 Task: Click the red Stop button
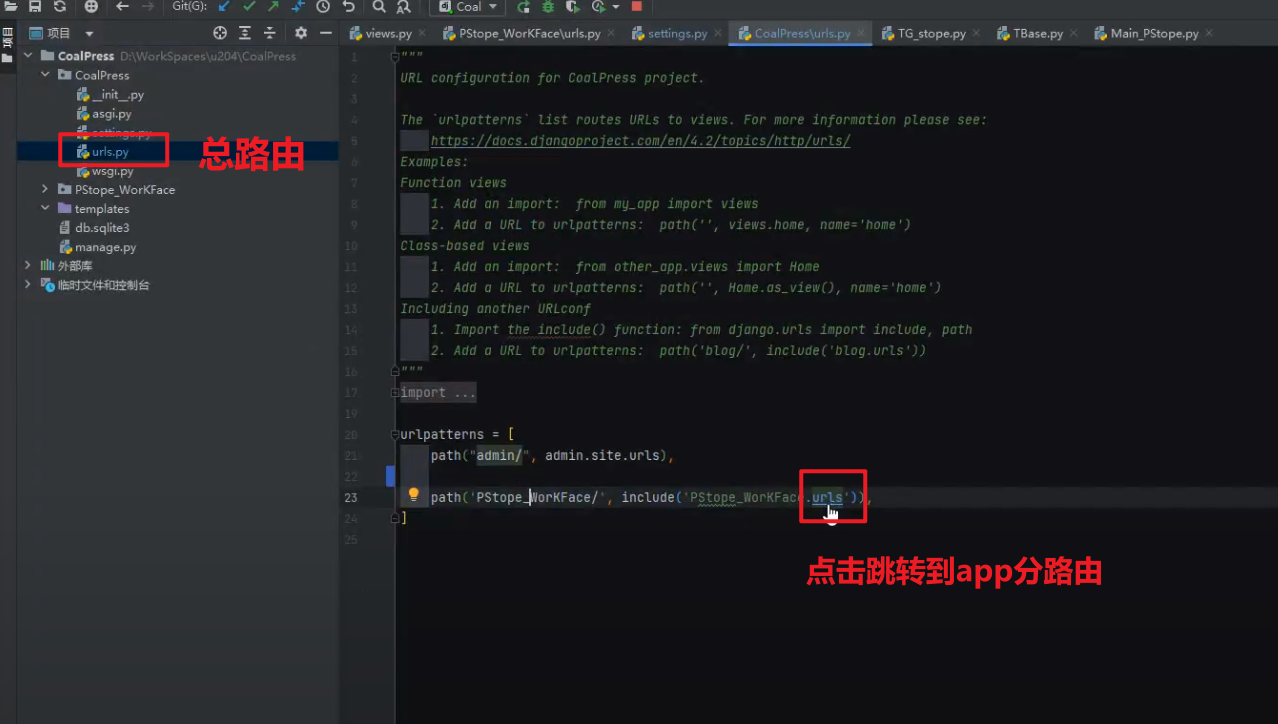click(636, 6)
